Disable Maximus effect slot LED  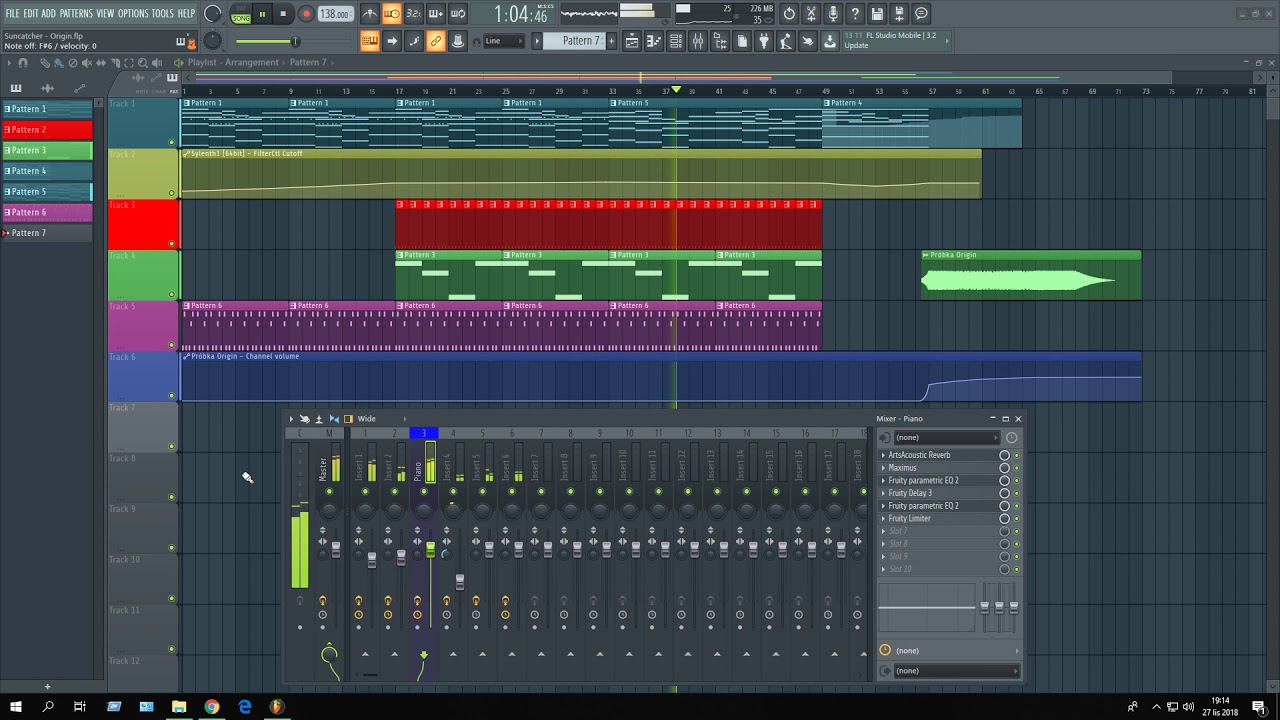[1016, 468]
